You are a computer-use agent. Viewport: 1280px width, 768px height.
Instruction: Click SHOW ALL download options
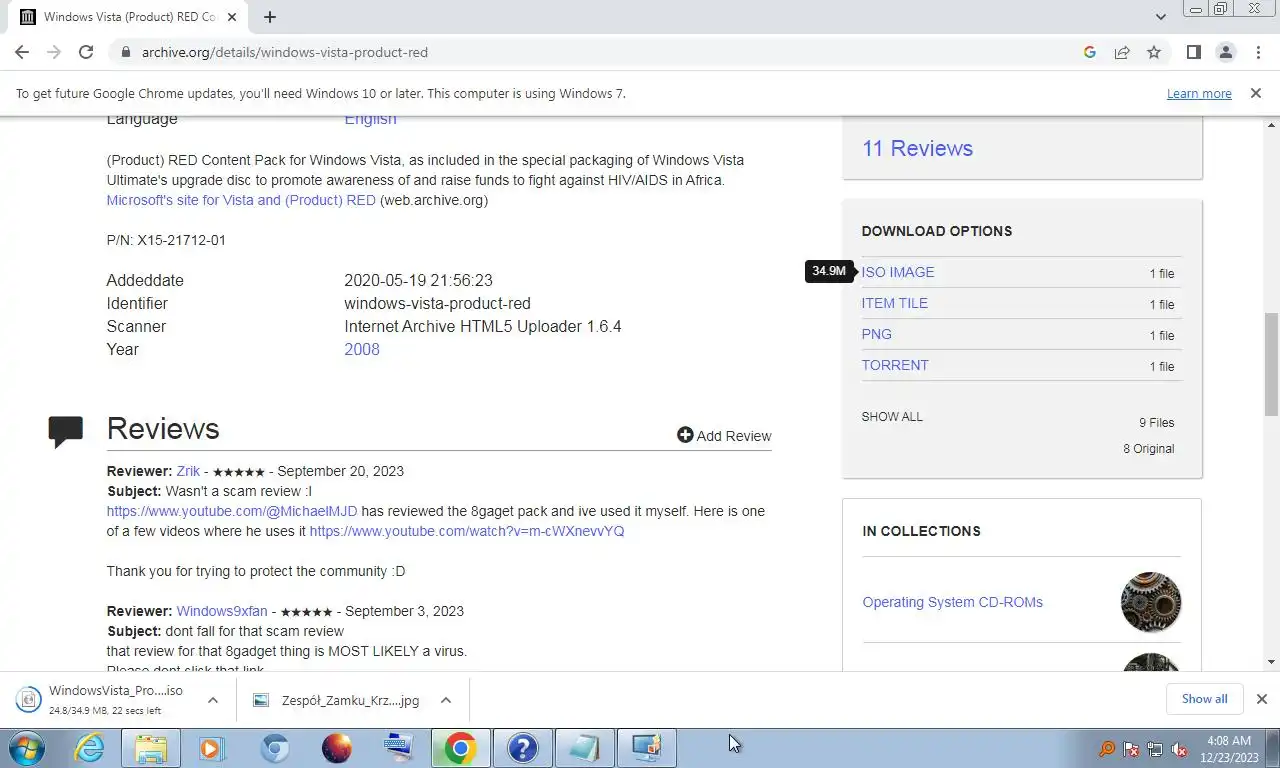coord(892,416)
